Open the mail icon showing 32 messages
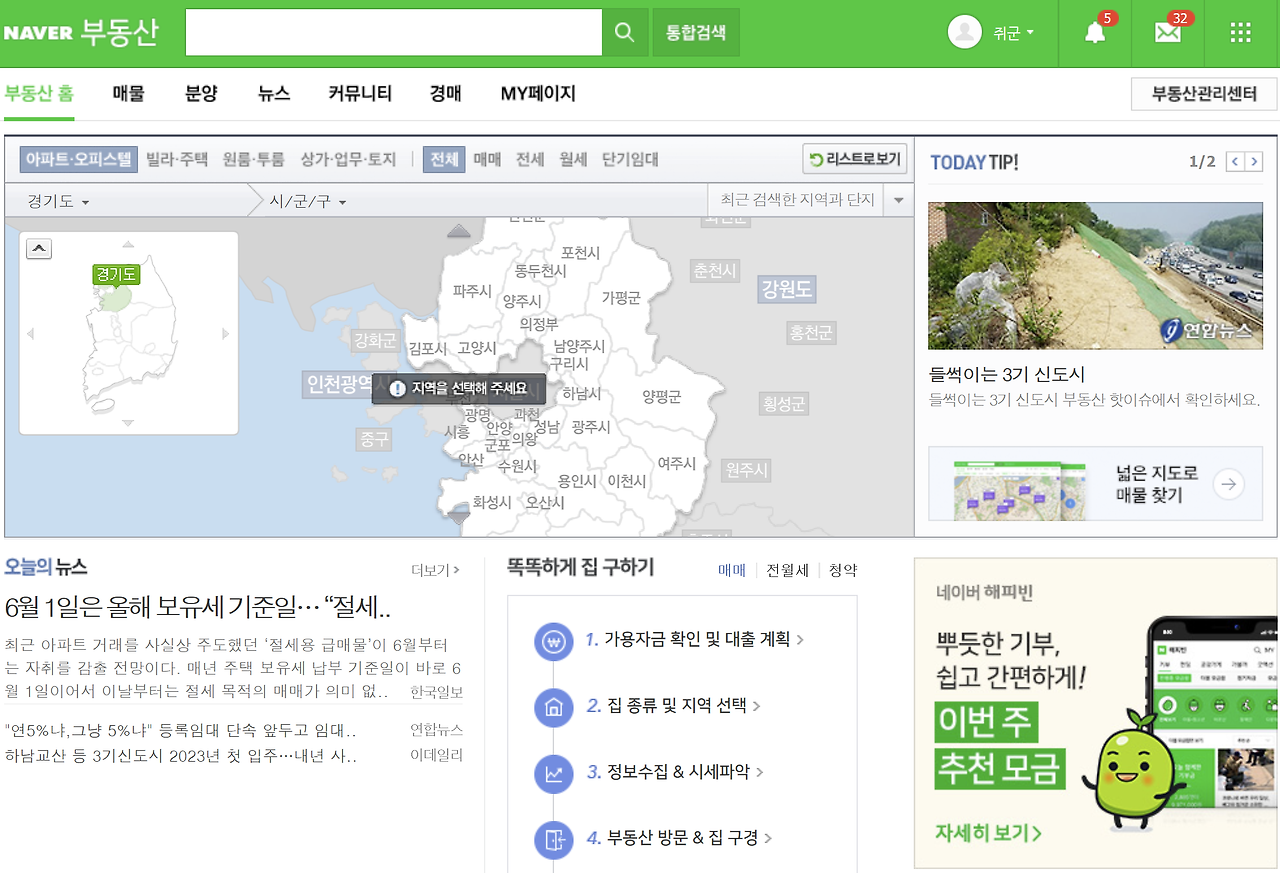1280x873 pixels. pyautogui.click(x=1167, y=33)
